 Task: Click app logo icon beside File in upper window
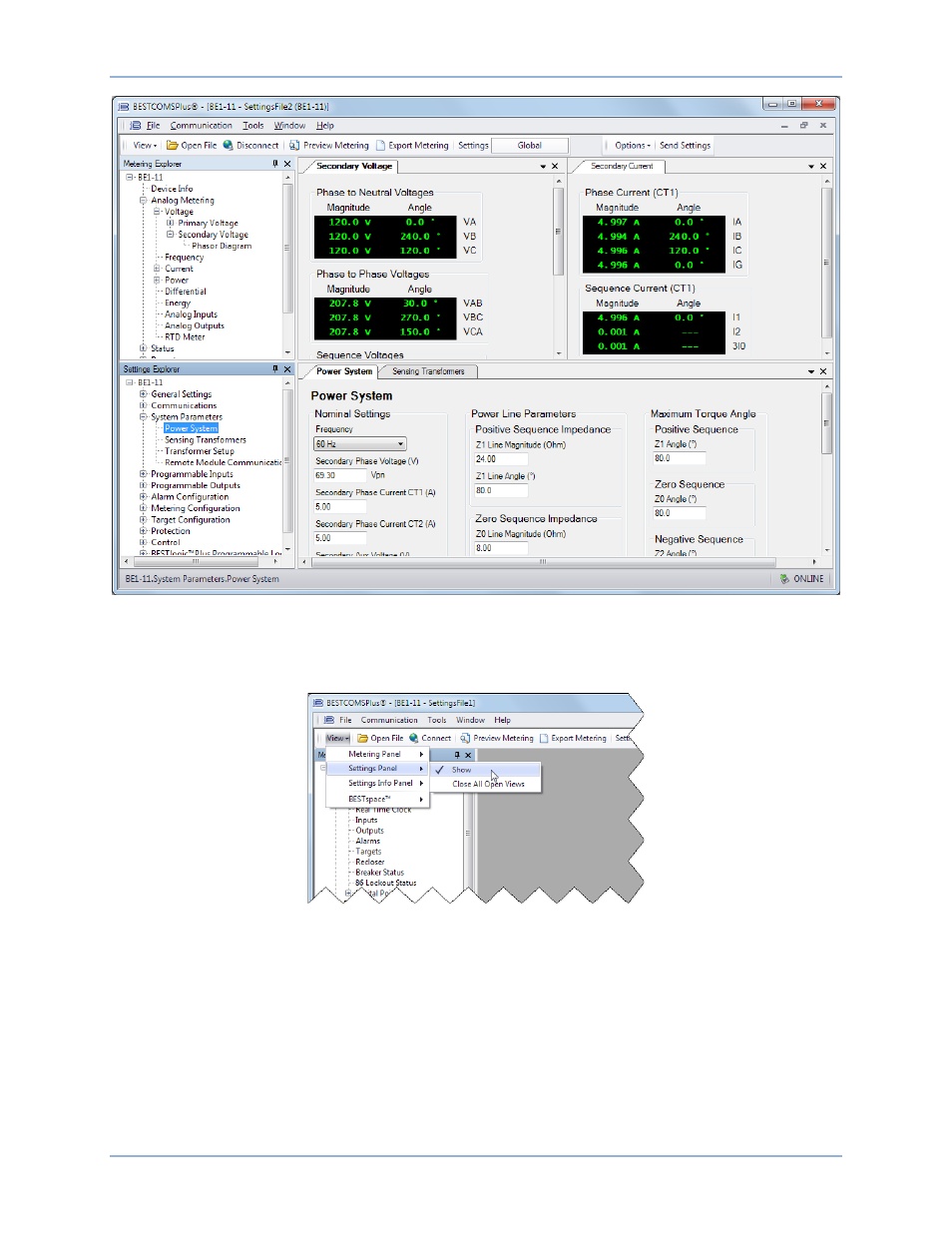coord(136,126)
